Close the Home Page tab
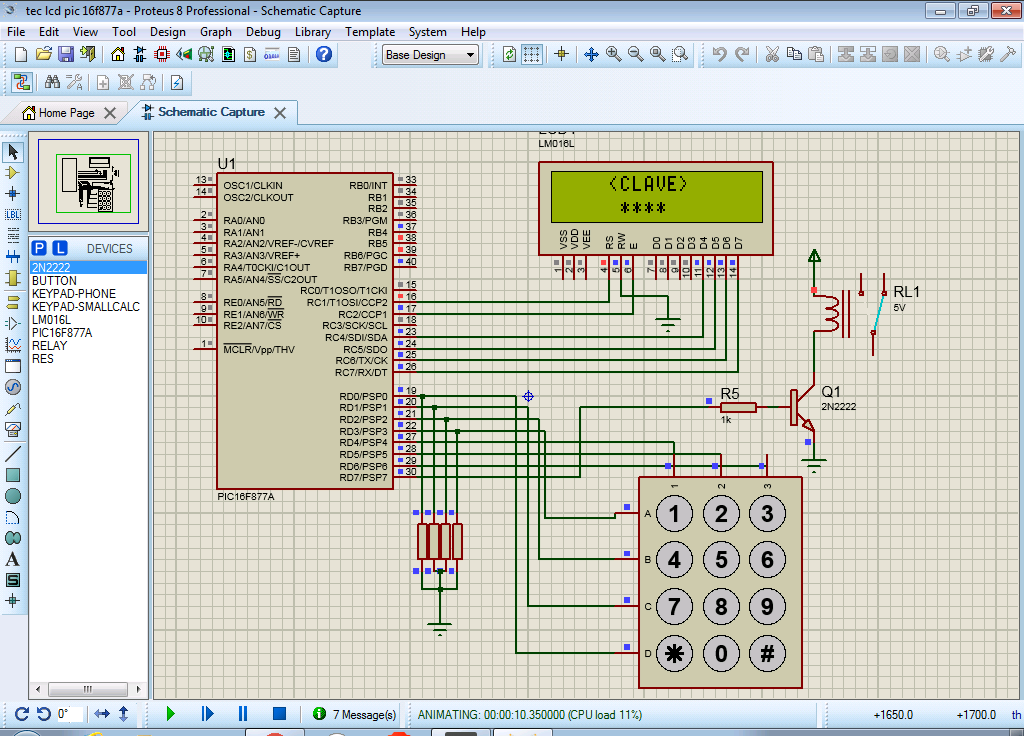Image resolution: width=1024 pixels, height=736 pixels. (110, 113)
